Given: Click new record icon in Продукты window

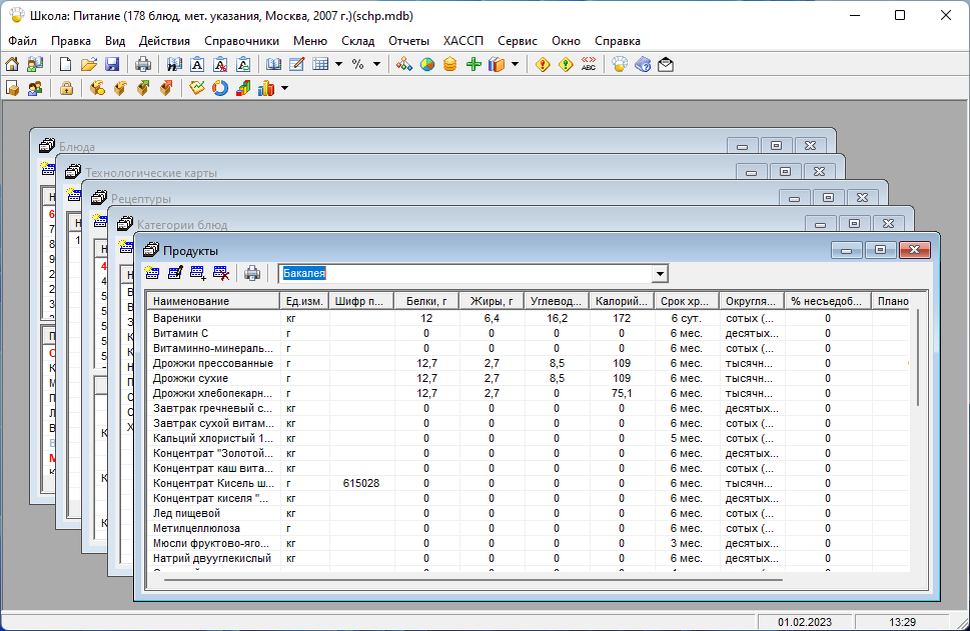Looking at the screenshot, I should (152, 273).
